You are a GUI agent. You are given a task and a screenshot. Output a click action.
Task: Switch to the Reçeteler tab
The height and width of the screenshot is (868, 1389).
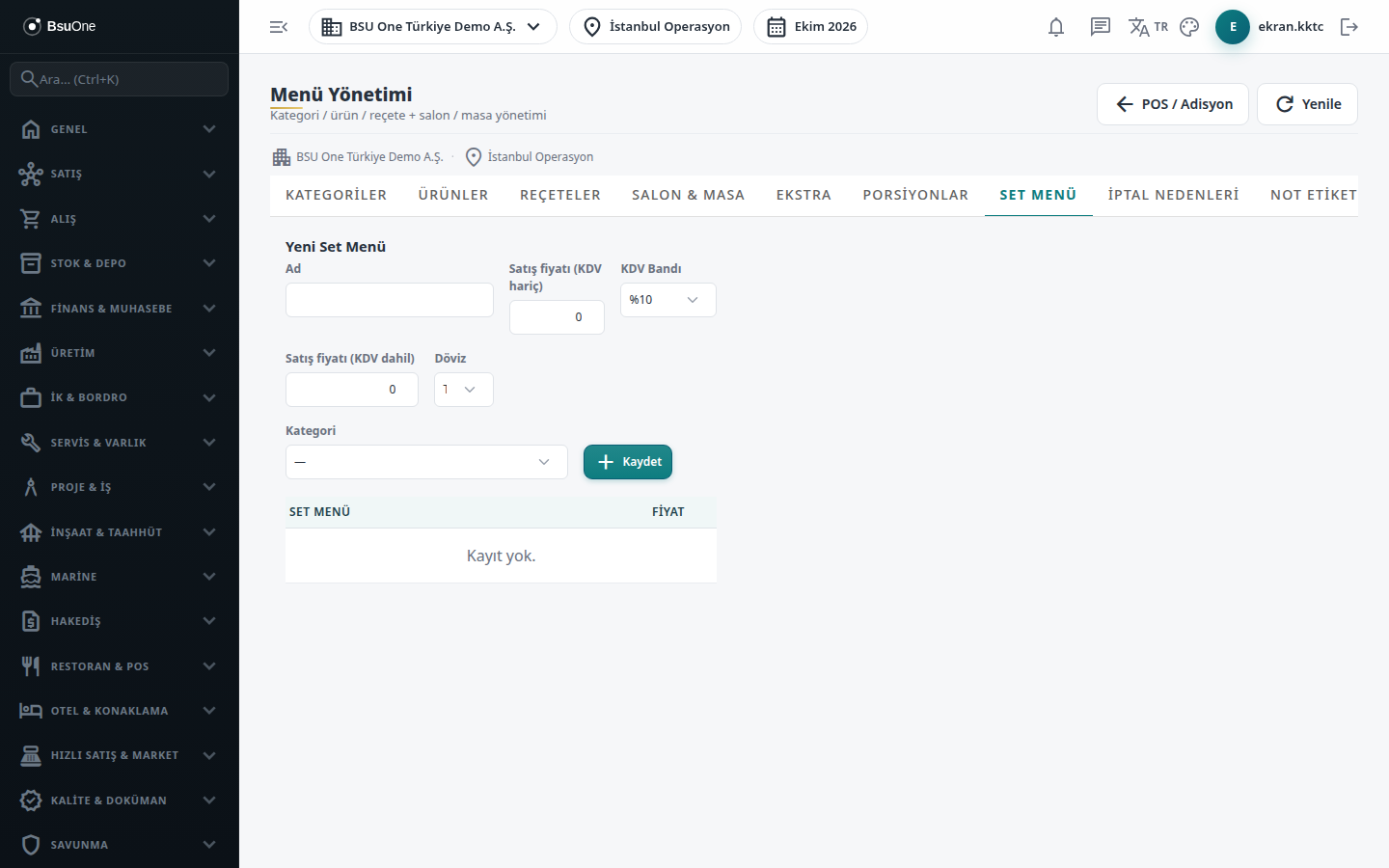click(x=560, y=195)
